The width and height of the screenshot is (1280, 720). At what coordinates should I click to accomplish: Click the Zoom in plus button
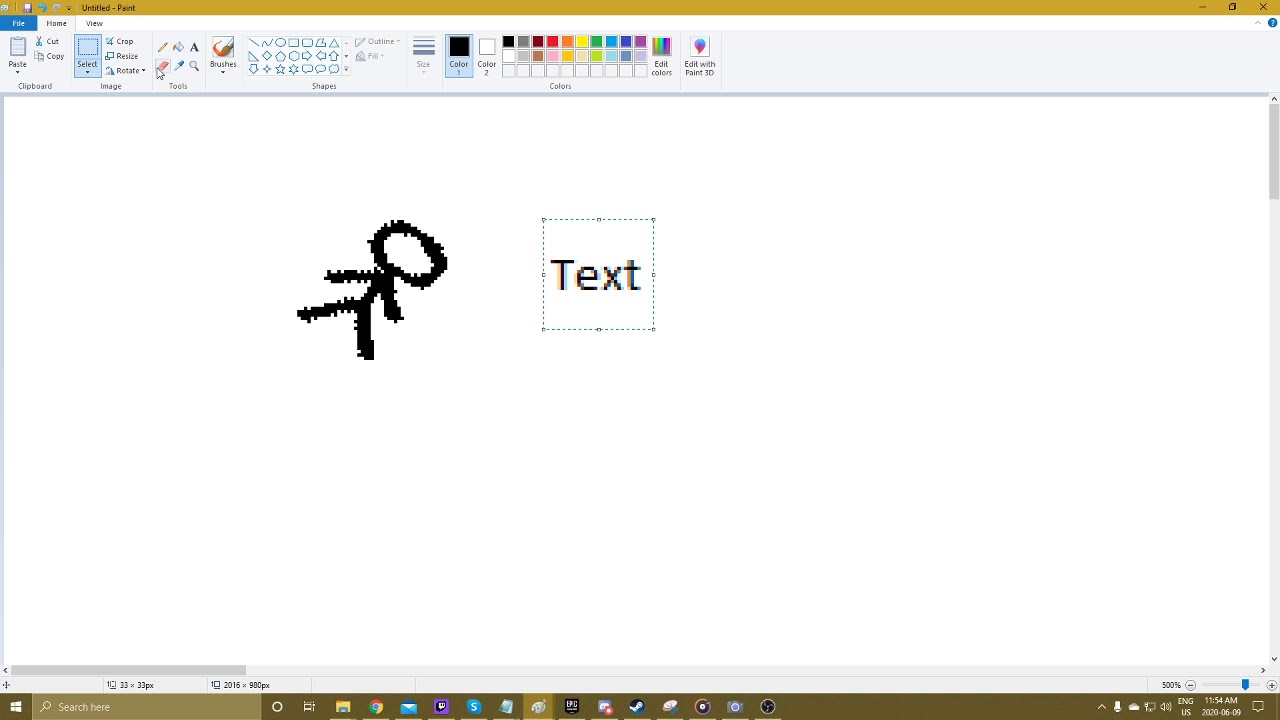click(1271, 685)
